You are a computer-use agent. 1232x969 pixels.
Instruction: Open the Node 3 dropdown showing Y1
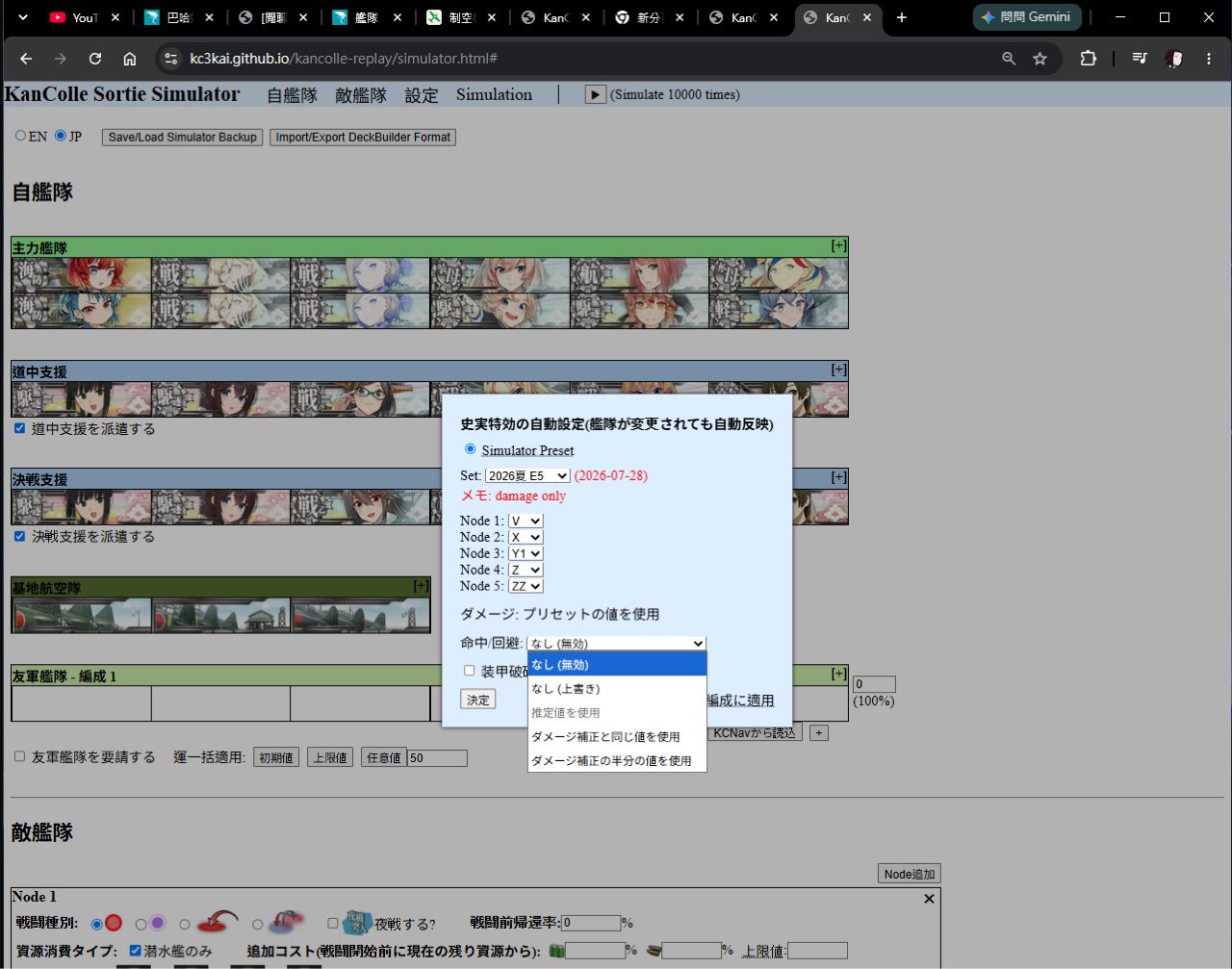point(526,553)
